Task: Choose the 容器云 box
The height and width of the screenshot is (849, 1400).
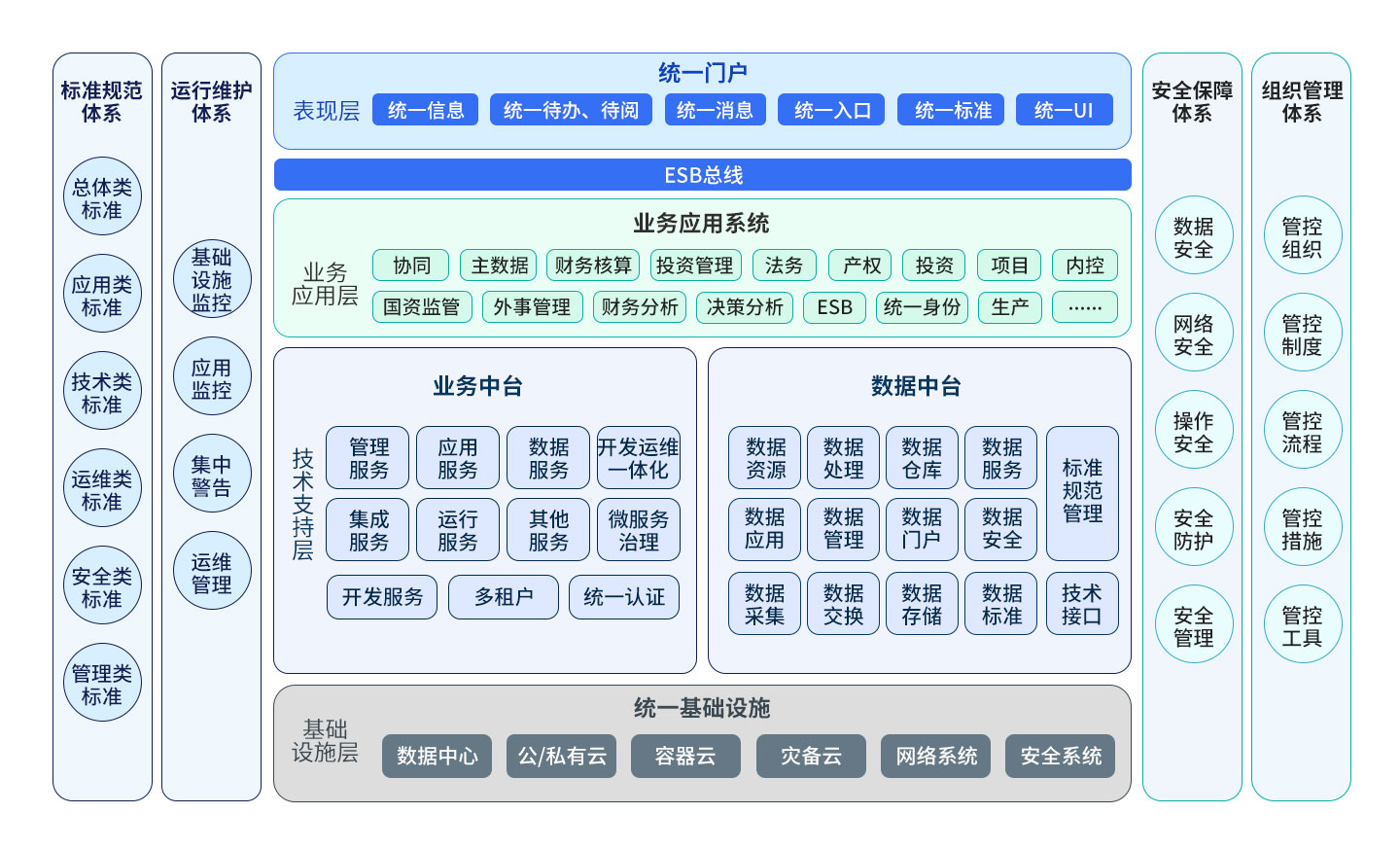Action: pyautogui.click(x=685, y=756)
